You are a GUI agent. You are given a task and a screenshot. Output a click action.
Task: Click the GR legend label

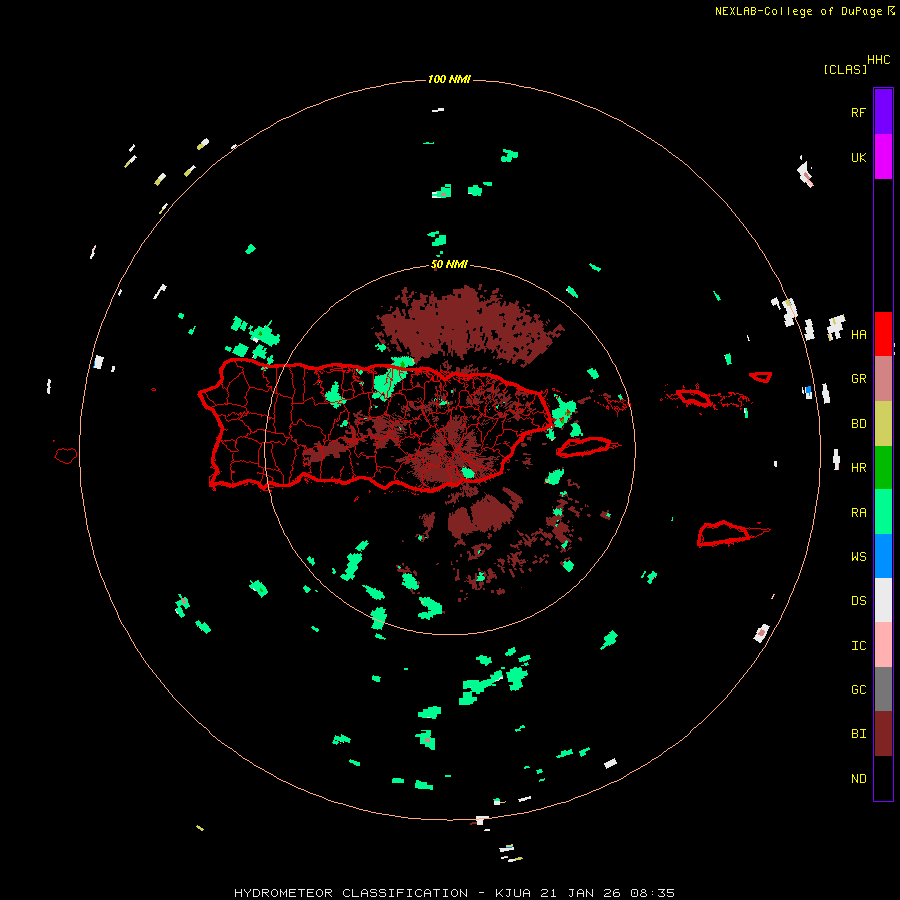(858, 379)
